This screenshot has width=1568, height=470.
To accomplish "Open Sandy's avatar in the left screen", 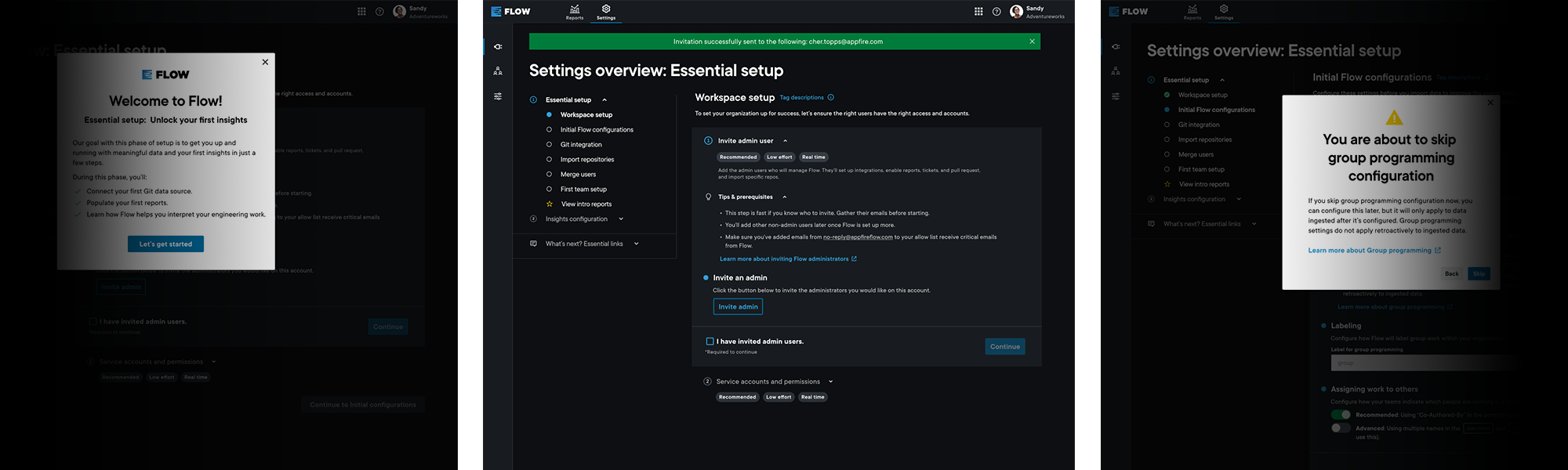I will pos(399,12).
